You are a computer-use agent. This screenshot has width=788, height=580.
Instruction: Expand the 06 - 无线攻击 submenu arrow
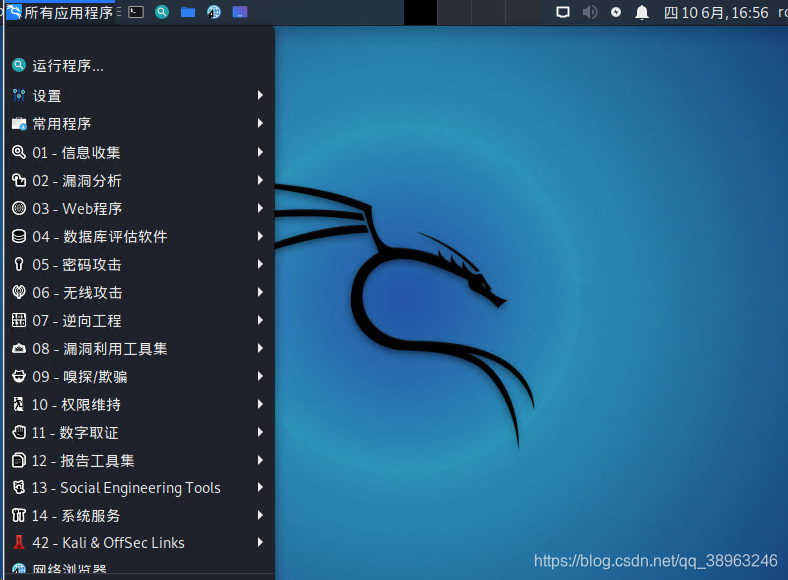(x=260, y=292)
